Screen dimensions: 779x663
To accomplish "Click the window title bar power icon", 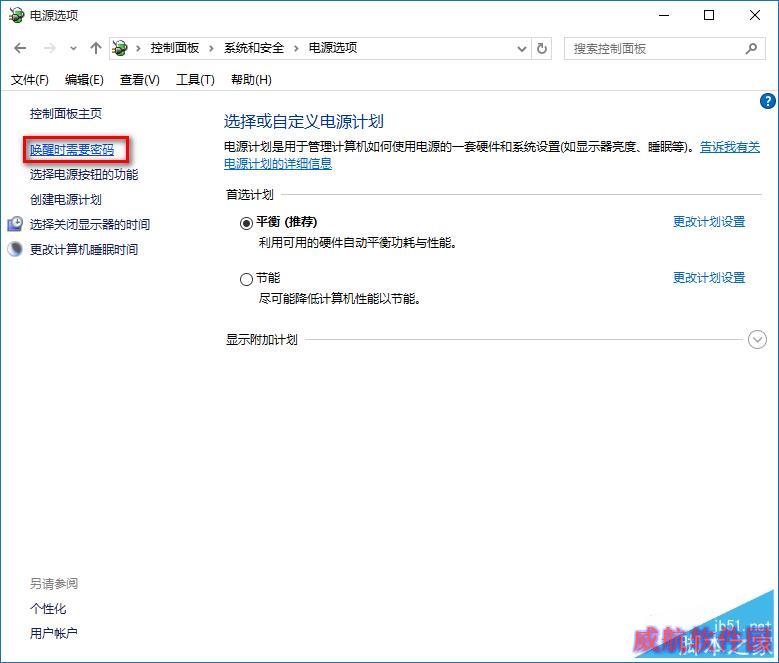I will (x=16, y=15).
